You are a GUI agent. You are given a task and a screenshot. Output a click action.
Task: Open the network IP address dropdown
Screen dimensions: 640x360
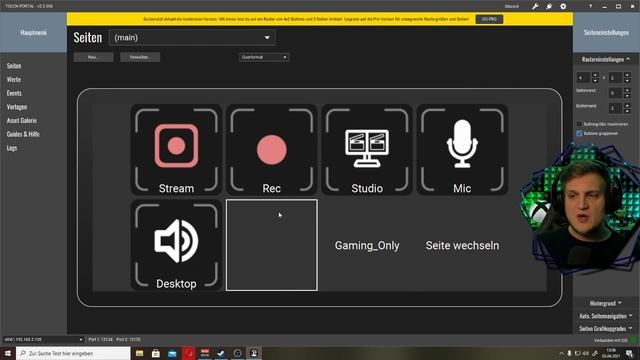(43, 339)
